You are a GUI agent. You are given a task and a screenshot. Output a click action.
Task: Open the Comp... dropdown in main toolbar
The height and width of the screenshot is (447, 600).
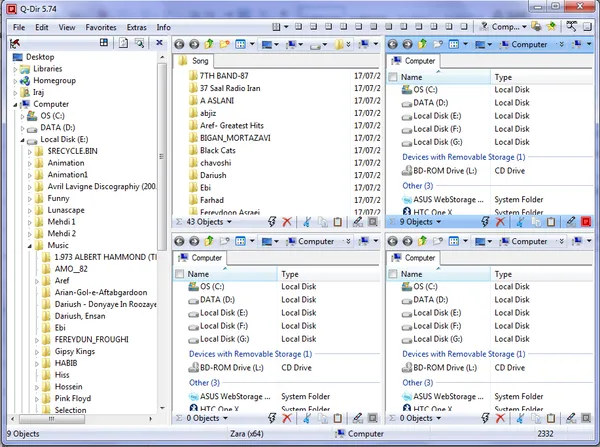tap(524, 27)
